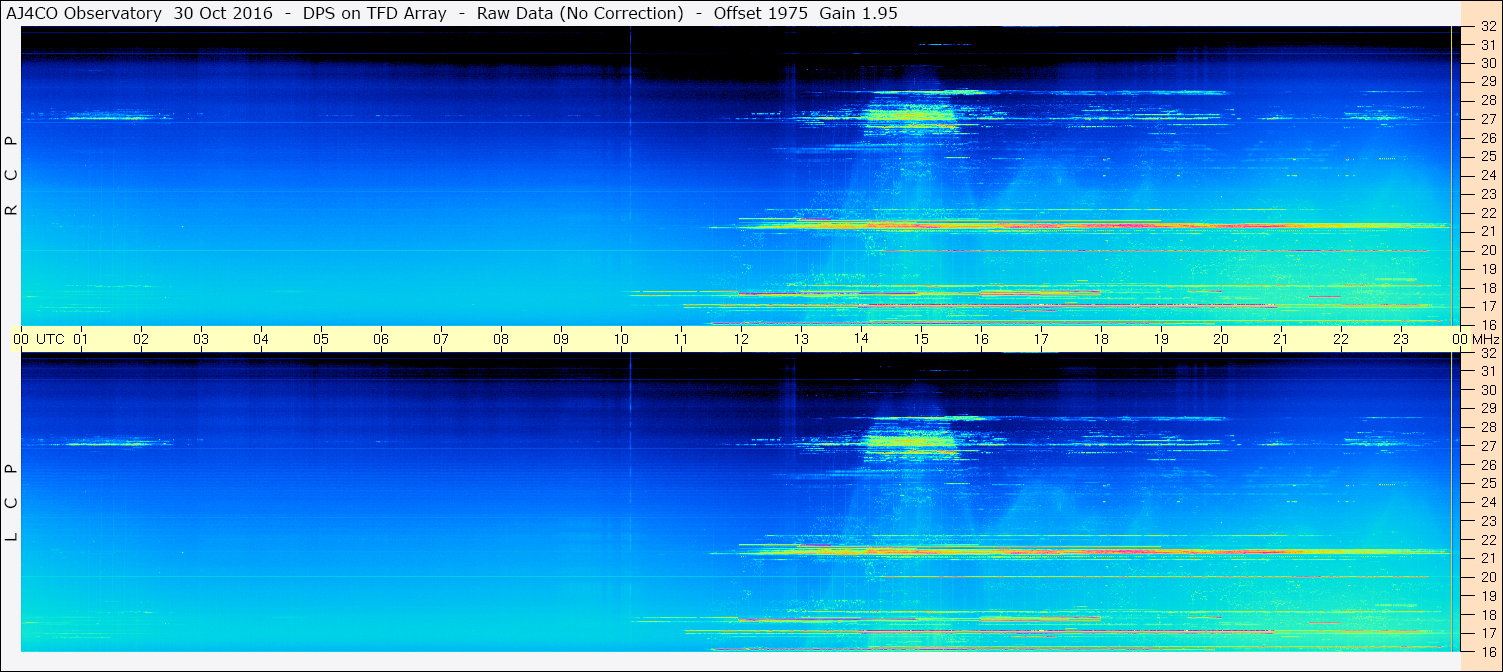Select the 12 hour tick label

pos(741,339)
